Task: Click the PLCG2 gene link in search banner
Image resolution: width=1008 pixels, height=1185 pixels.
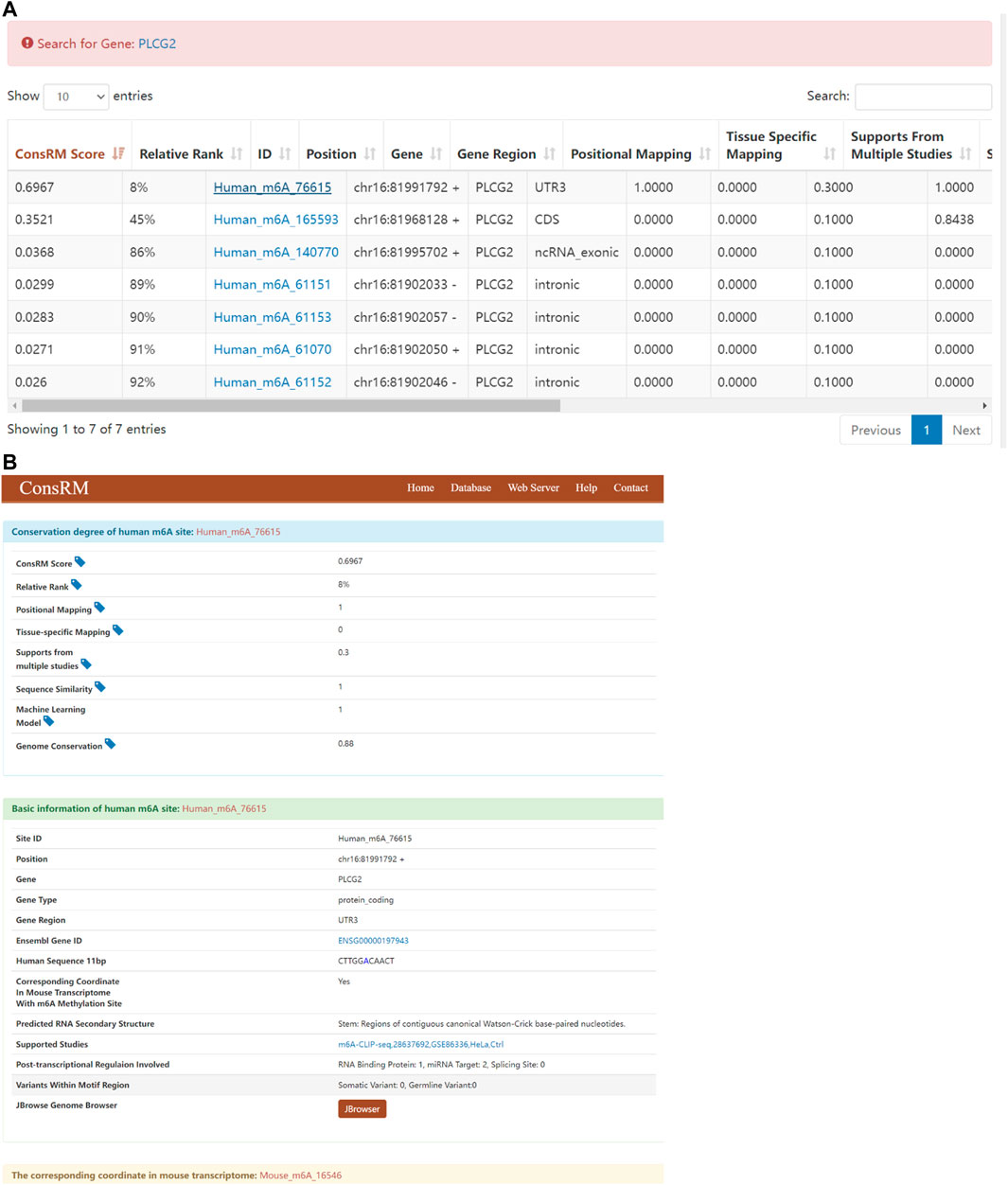Action: [x=157, y=44]
